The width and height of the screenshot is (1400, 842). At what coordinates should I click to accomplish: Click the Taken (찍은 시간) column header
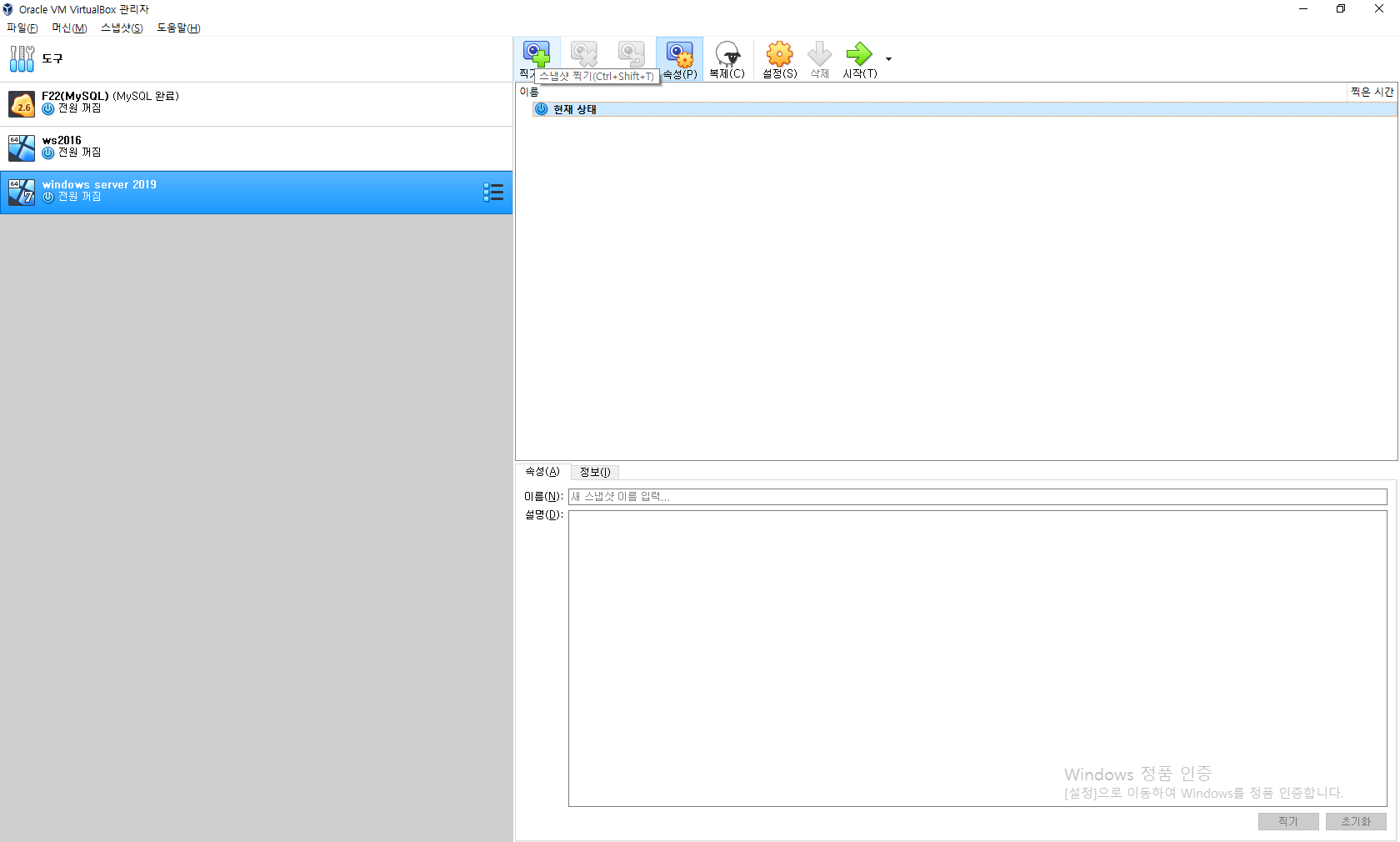pos(1372,92)
